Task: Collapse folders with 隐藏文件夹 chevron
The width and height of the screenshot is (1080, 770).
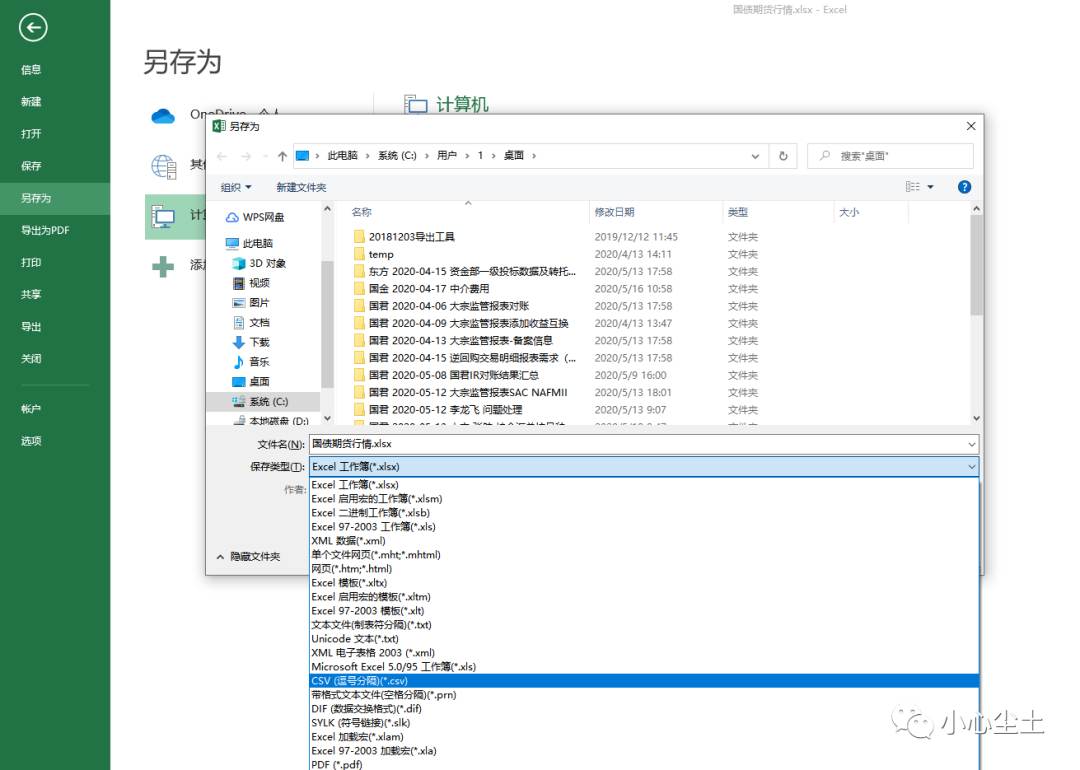Action: click(x=220, y=556)
